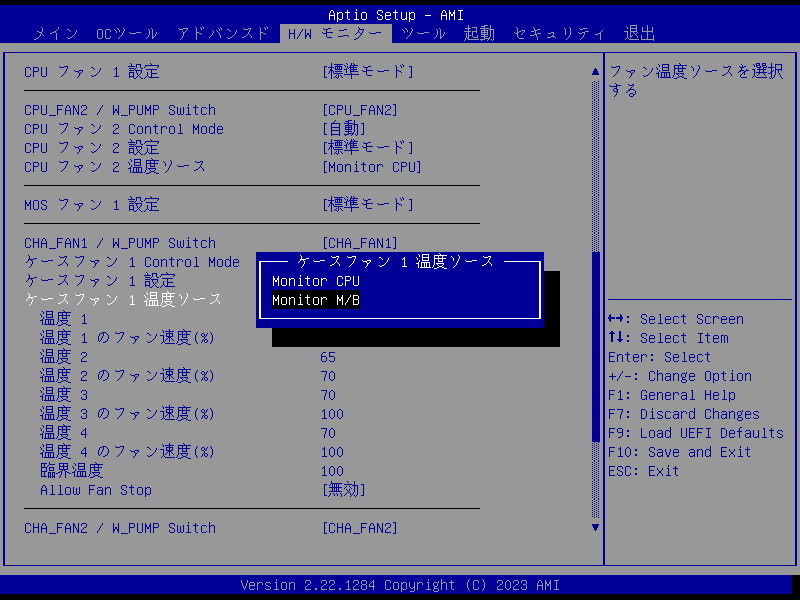
Task: Click help text ファン温度ソースを選択する
Action: 696,81
